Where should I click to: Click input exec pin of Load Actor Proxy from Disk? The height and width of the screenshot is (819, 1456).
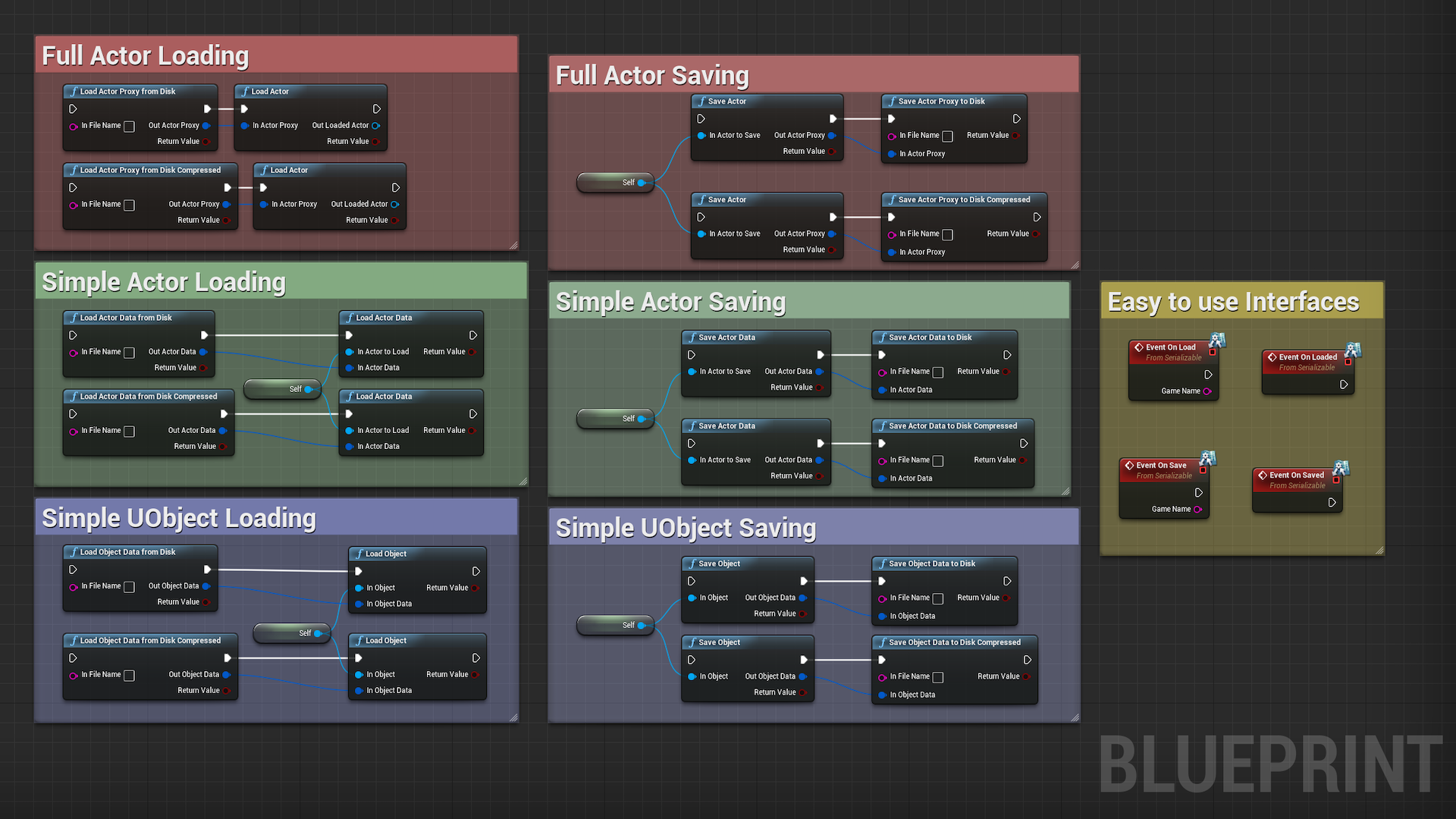74,109
